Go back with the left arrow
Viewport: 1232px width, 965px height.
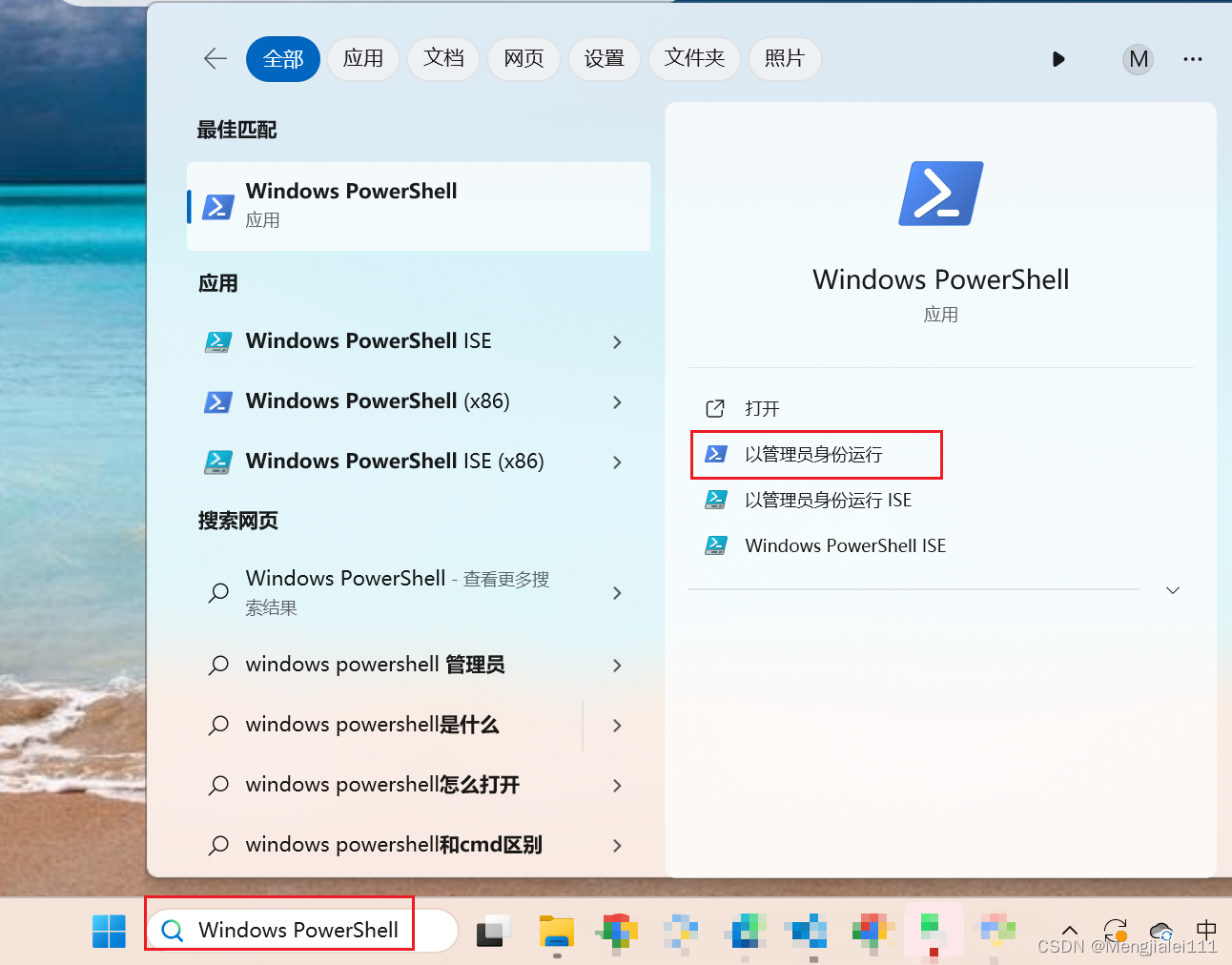tap(216, 59)
